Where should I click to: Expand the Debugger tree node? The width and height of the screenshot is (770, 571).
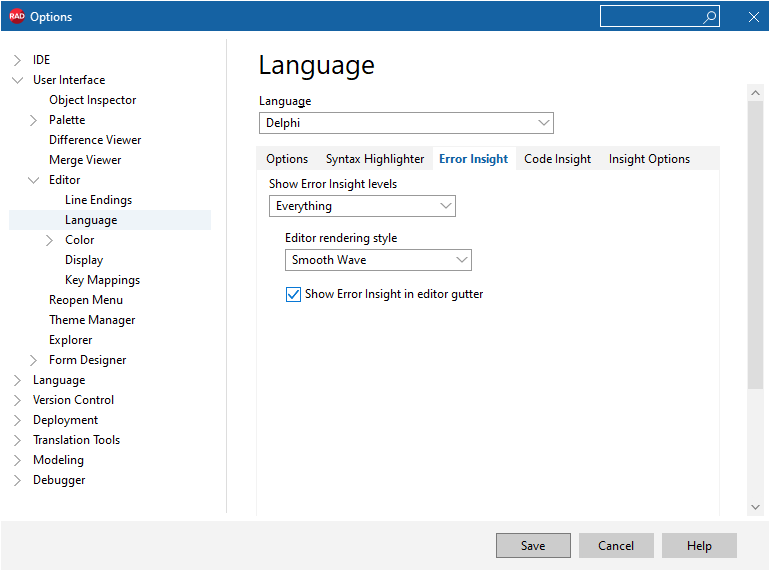(x=17, y=480)
